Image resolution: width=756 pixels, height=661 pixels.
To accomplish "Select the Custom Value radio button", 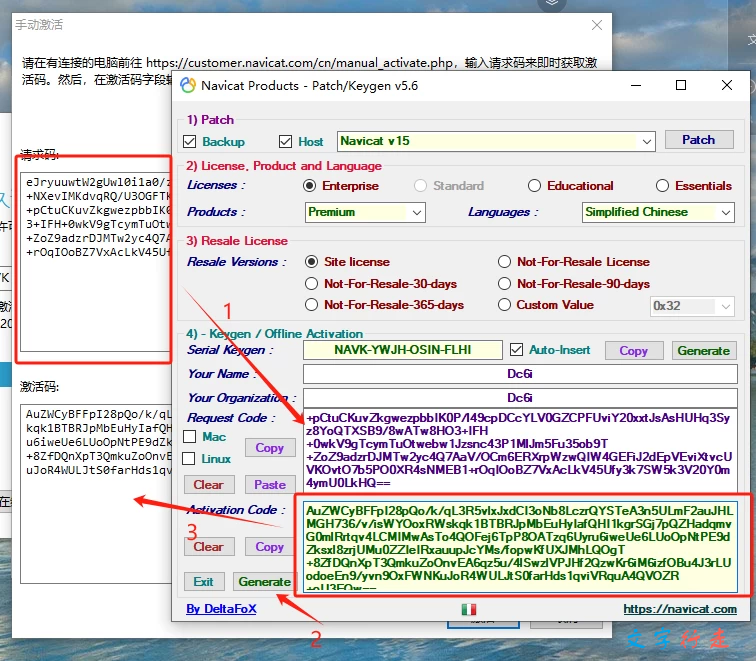I will (x=504, y=305).
